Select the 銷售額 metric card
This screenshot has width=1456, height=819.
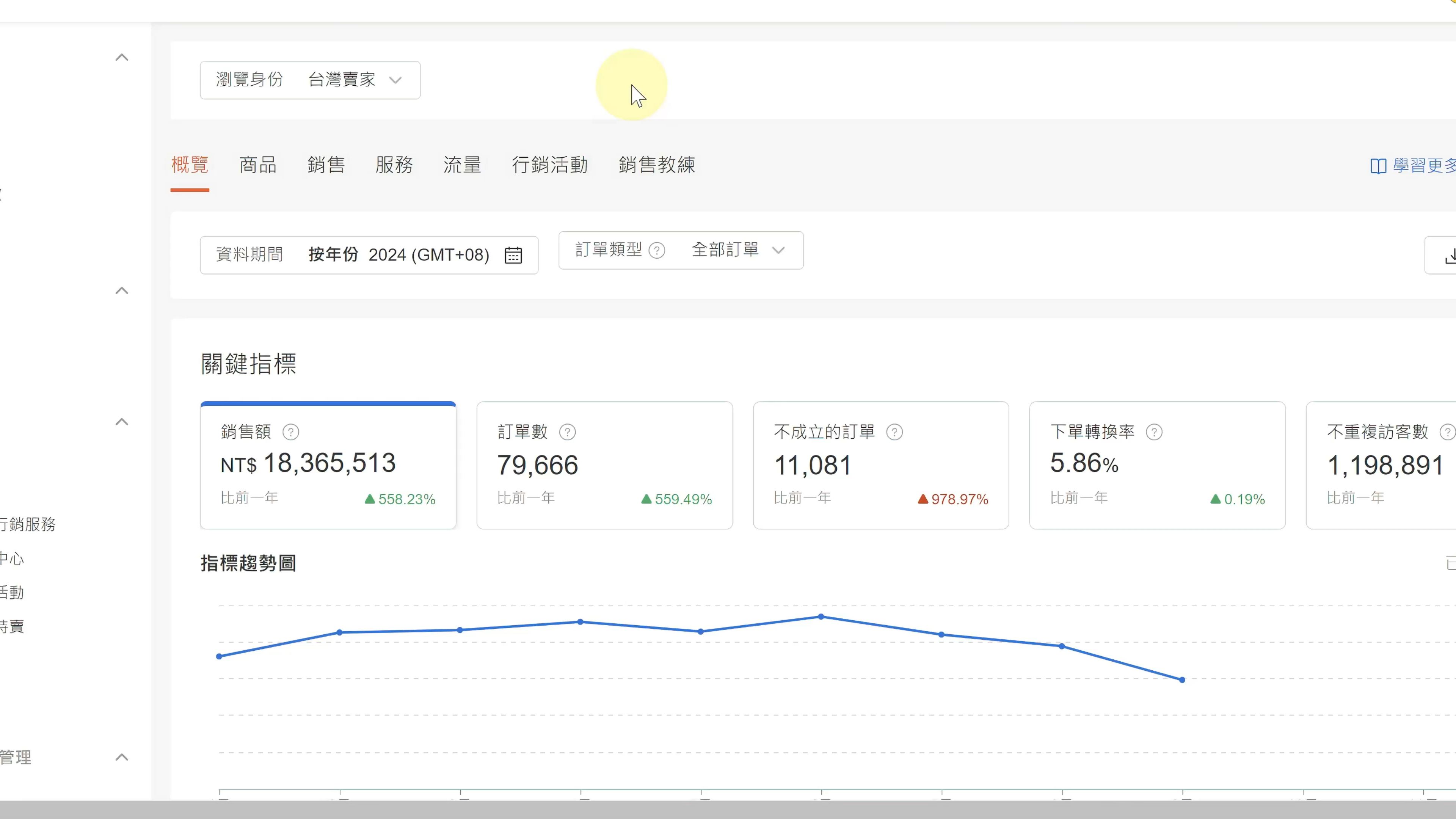click(x=328, y=465)
